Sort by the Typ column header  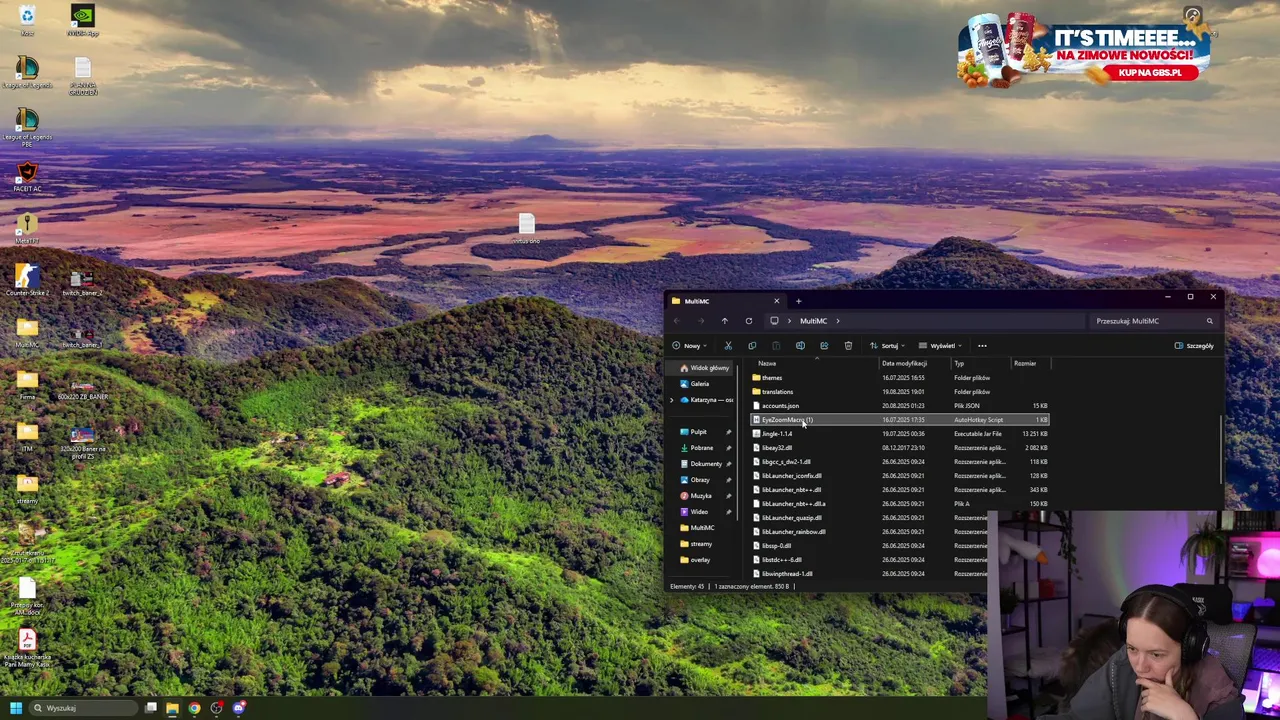click(959, 363)
